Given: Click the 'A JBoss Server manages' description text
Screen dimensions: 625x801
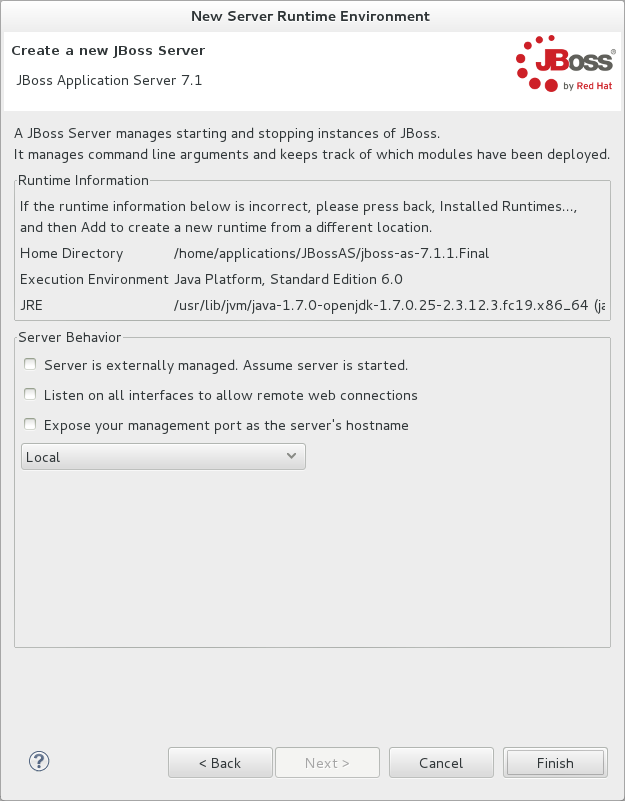Looking at the screenshot, I should (x=227, y=133).
